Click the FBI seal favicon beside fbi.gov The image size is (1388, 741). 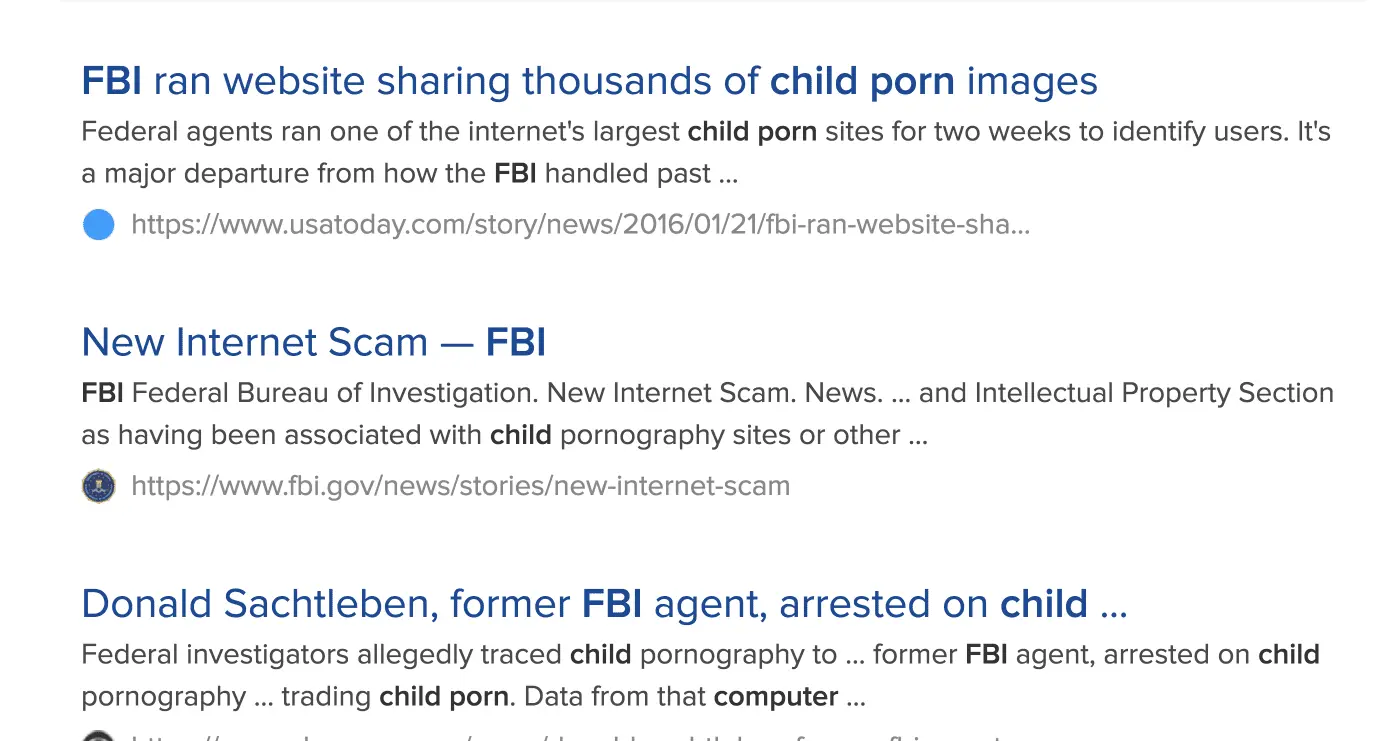point(98,487)
